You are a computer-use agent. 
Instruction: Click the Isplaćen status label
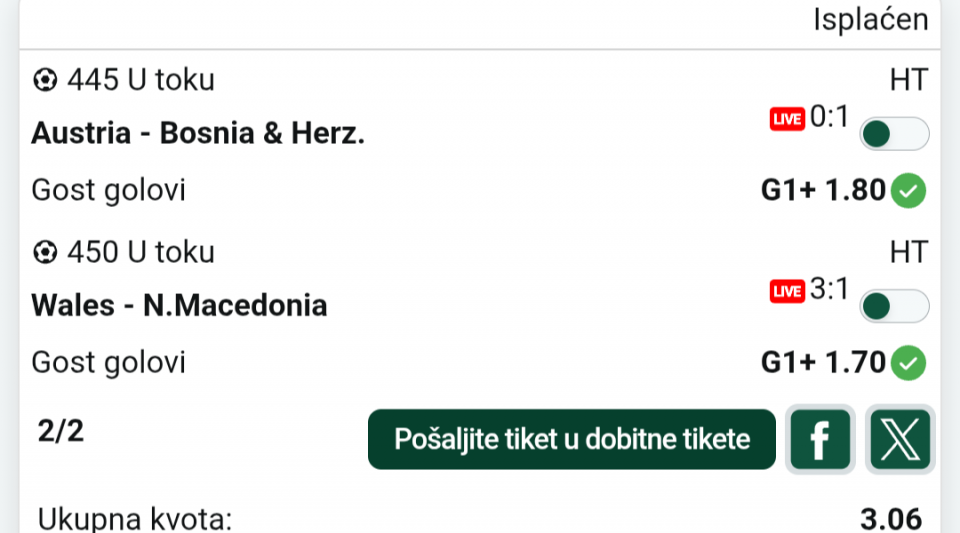click(870, 19)
